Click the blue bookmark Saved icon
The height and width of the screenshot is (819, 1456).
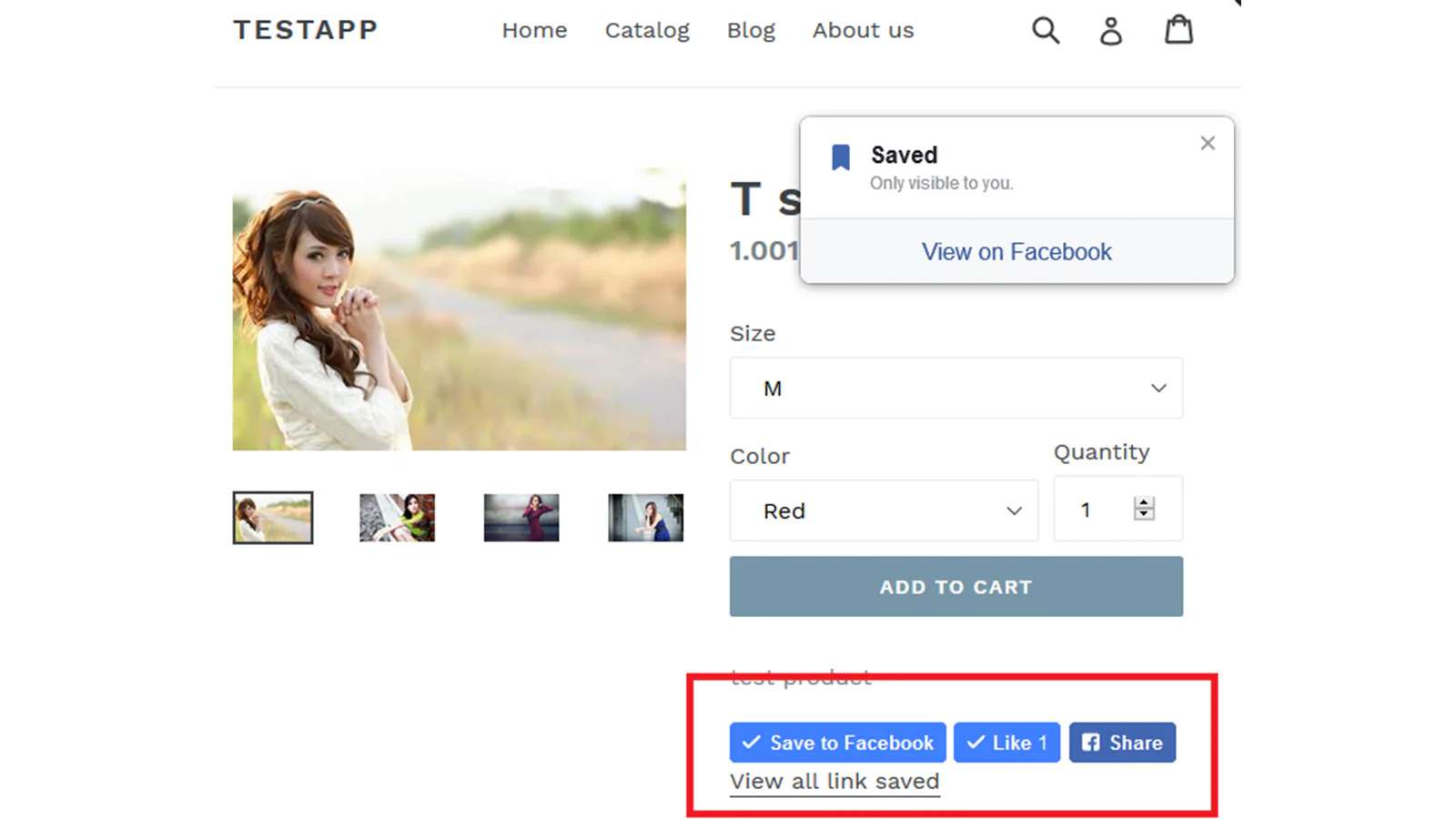[x=841, y=157]
